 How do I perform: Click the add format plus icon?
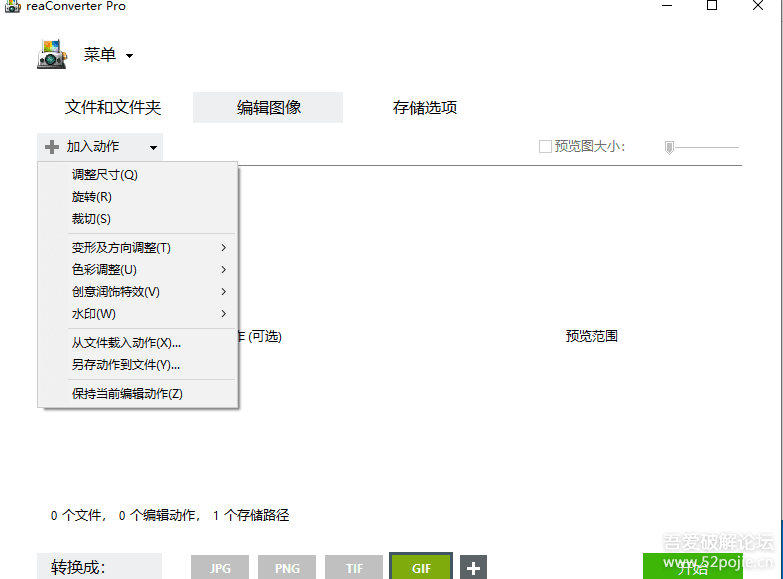tap(473, 568)
